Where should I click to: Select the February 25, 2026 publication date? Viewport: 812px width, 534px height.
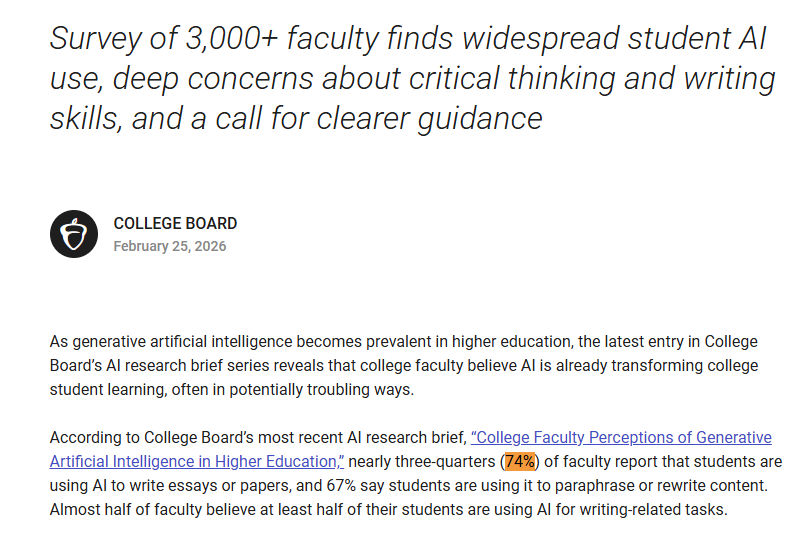tap(170, 246)
